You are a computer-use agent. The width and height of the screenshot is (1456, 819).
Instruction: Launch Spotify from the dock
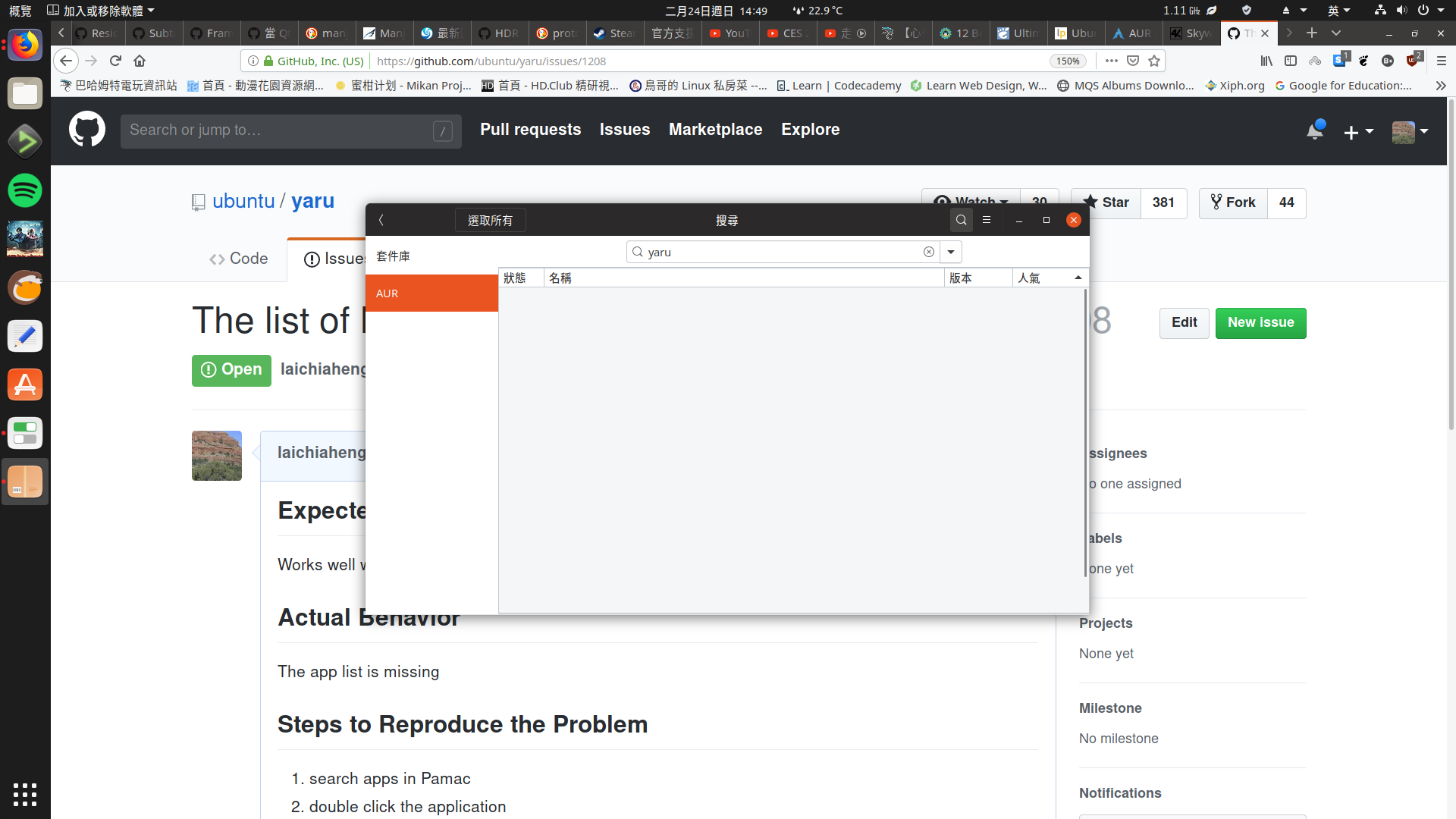(25, 190)
